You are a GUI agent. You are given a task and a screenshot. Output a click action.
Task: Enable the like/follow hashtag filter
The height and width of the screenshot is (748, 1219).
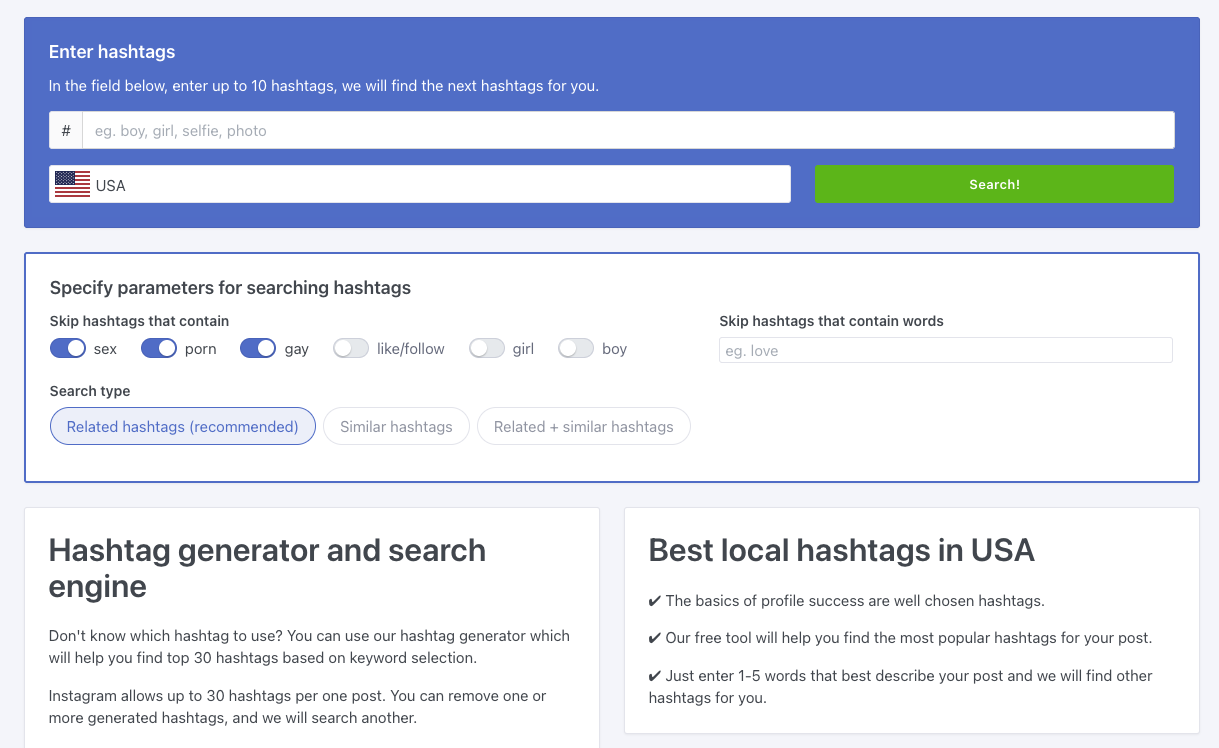(x=351, y=348)
